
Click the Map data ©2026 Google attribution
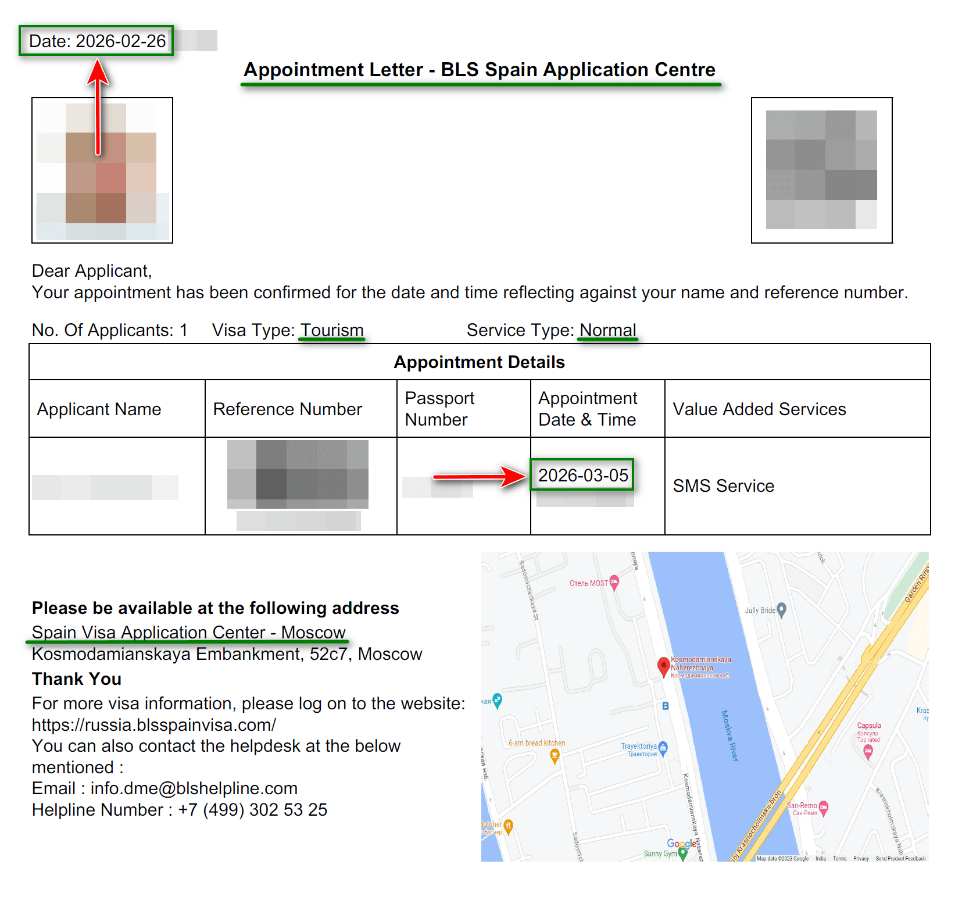tap(783, 858)
